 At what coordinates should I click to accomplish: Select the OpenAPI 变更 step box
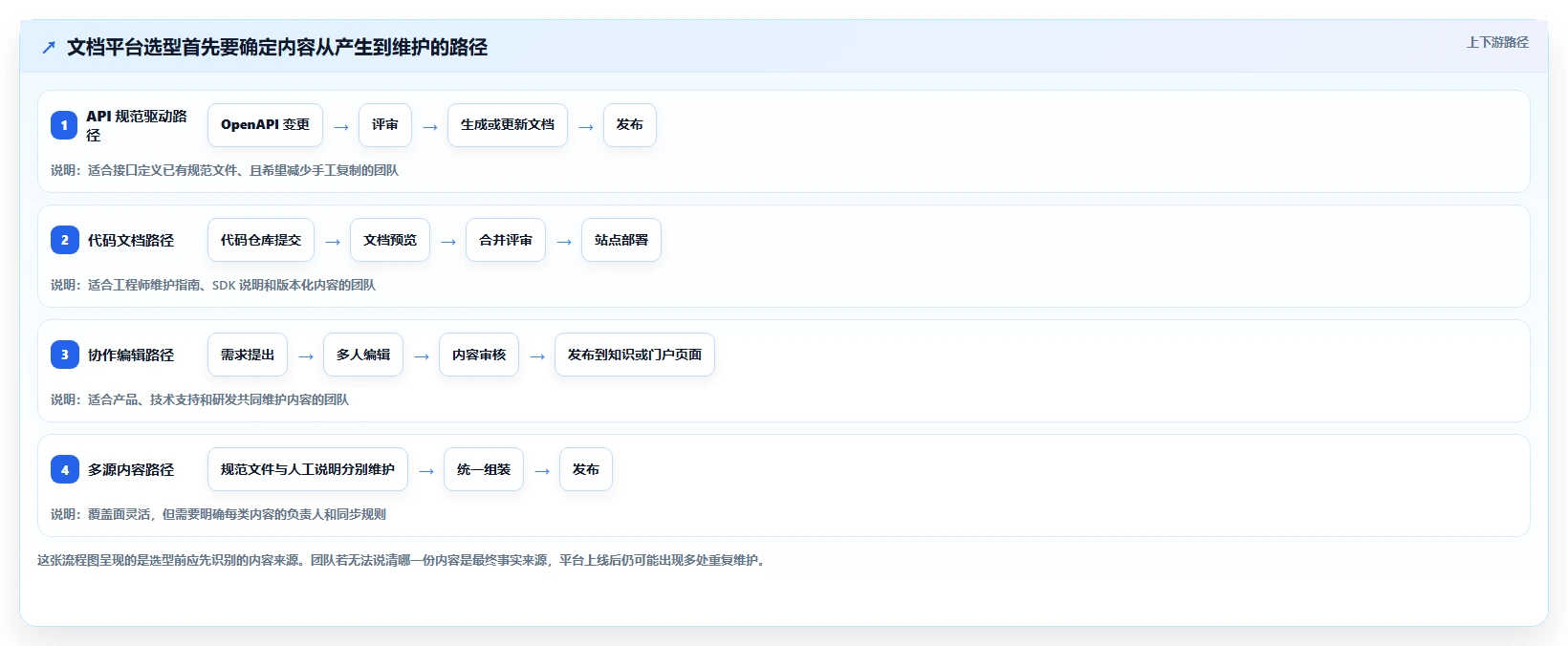tap(265, 125)
